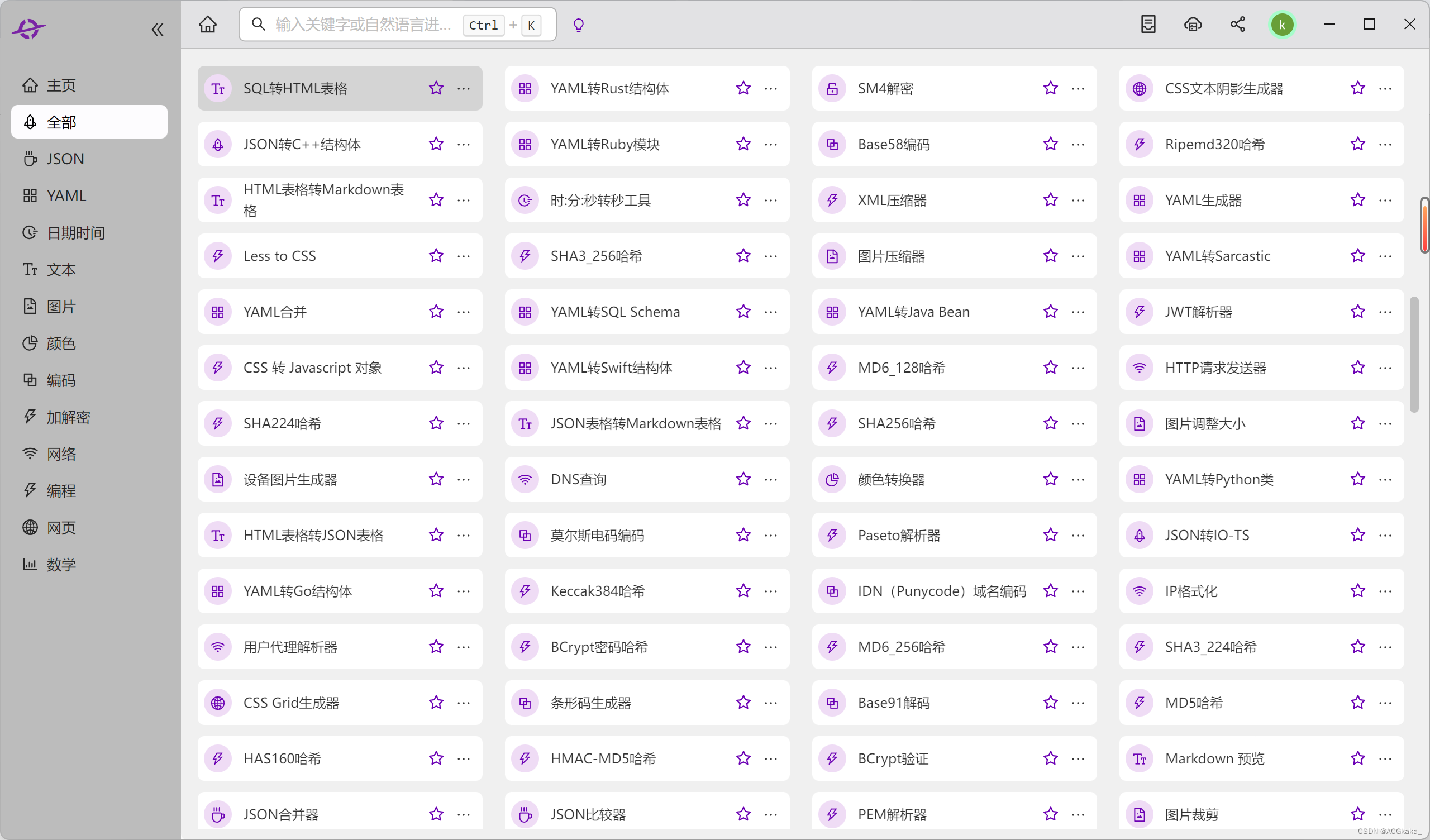This screenshot has width=1430, height=840.
Task: Open more options menu for MD5哈希
Action: pos(1385,703)
